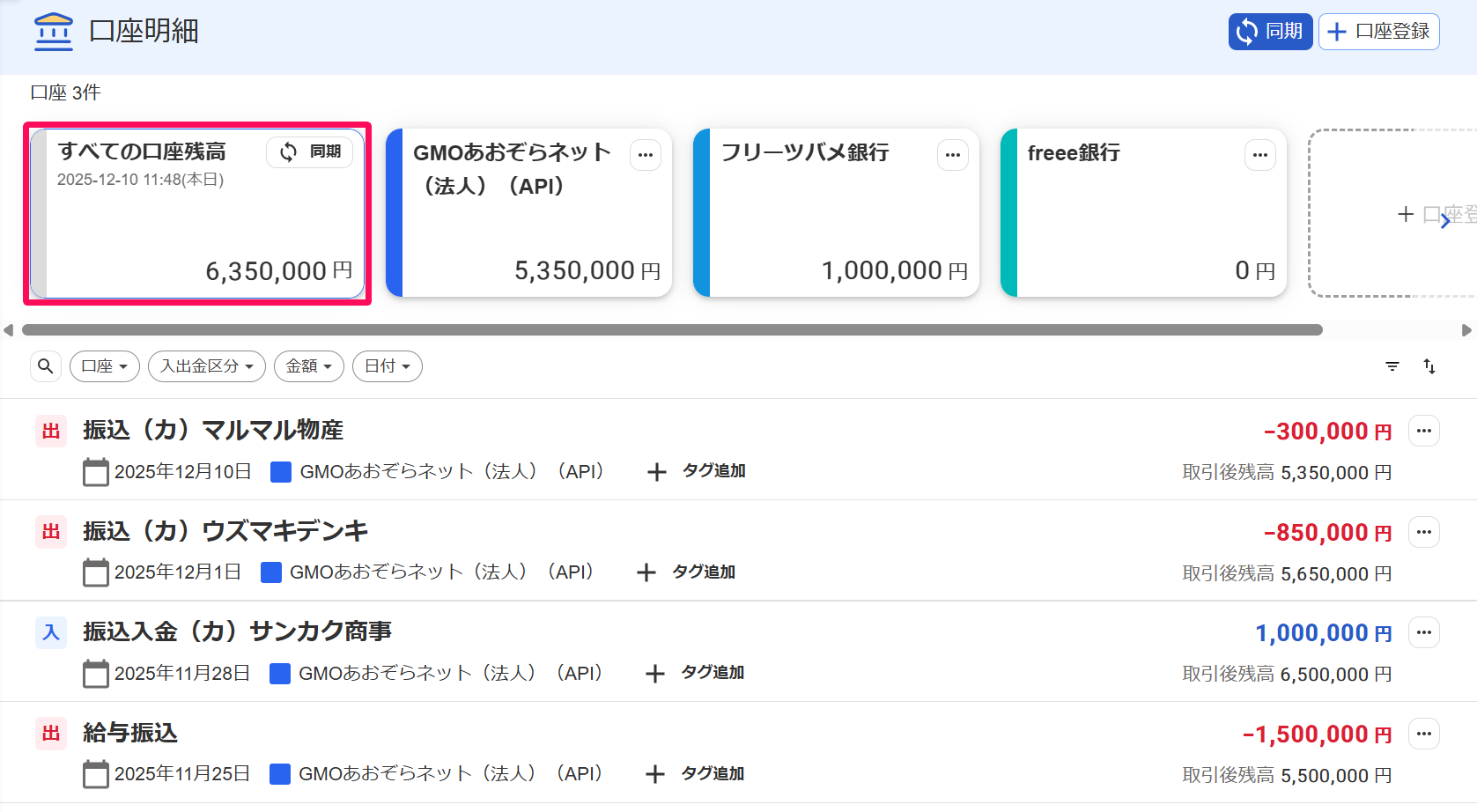Open transaction 振込入金（カ）サンカク商事
The width and height of the screenshot is (1477, 812).
(238, 631)
